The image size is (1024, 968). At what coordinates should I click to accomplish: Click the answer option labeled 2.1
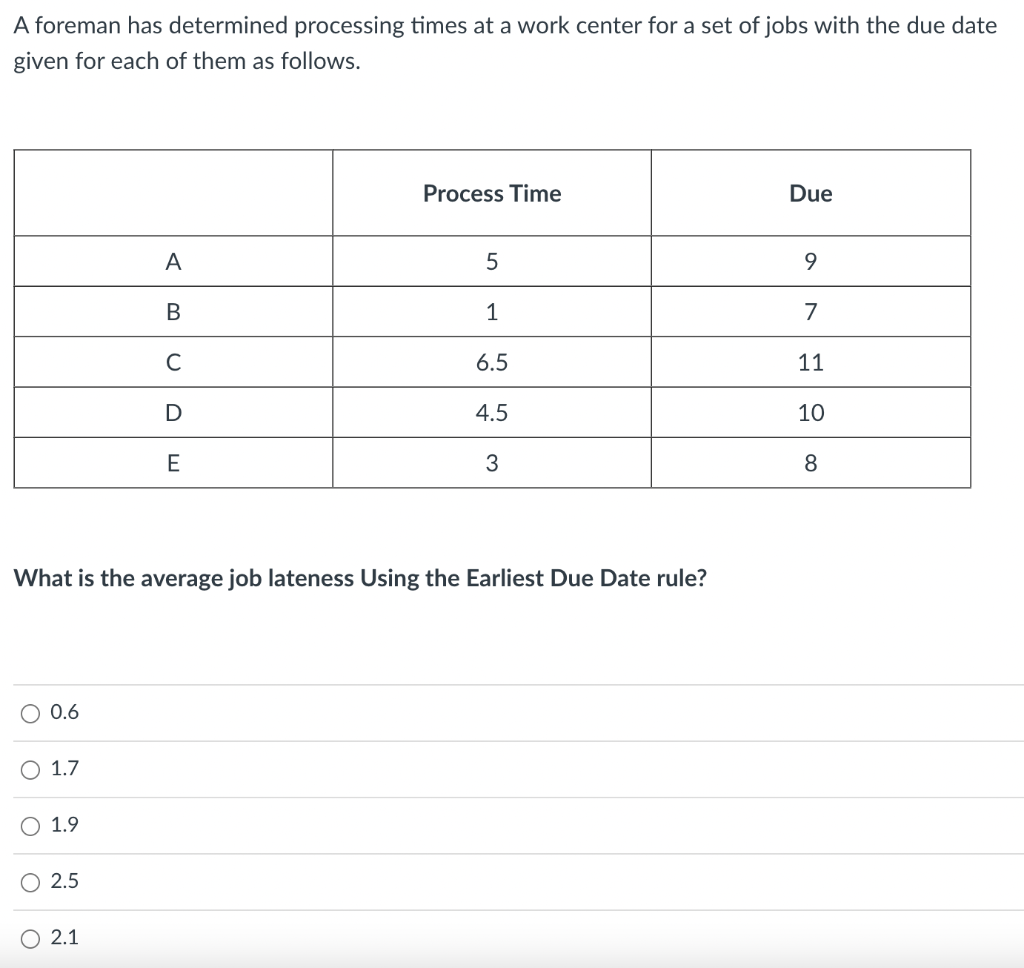pyautogui.click(x=63, y=937)
